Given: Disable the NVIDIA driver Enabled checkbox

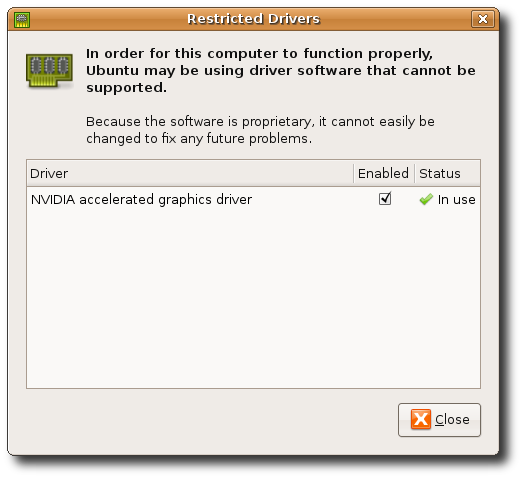Looking at the screenshot, I should [385, 199].
